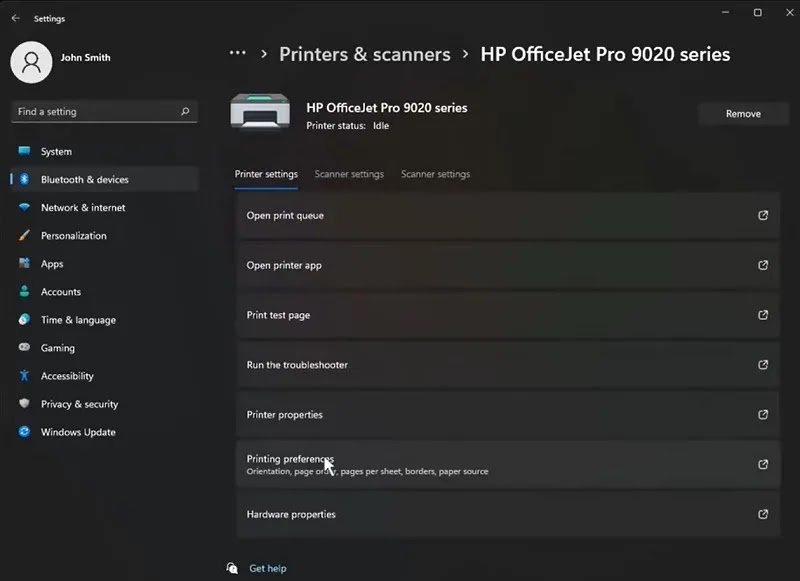Screen dimensions: 800x581
Task: Click the back arrow in Settings header
Action: click(x=15, y=18)
